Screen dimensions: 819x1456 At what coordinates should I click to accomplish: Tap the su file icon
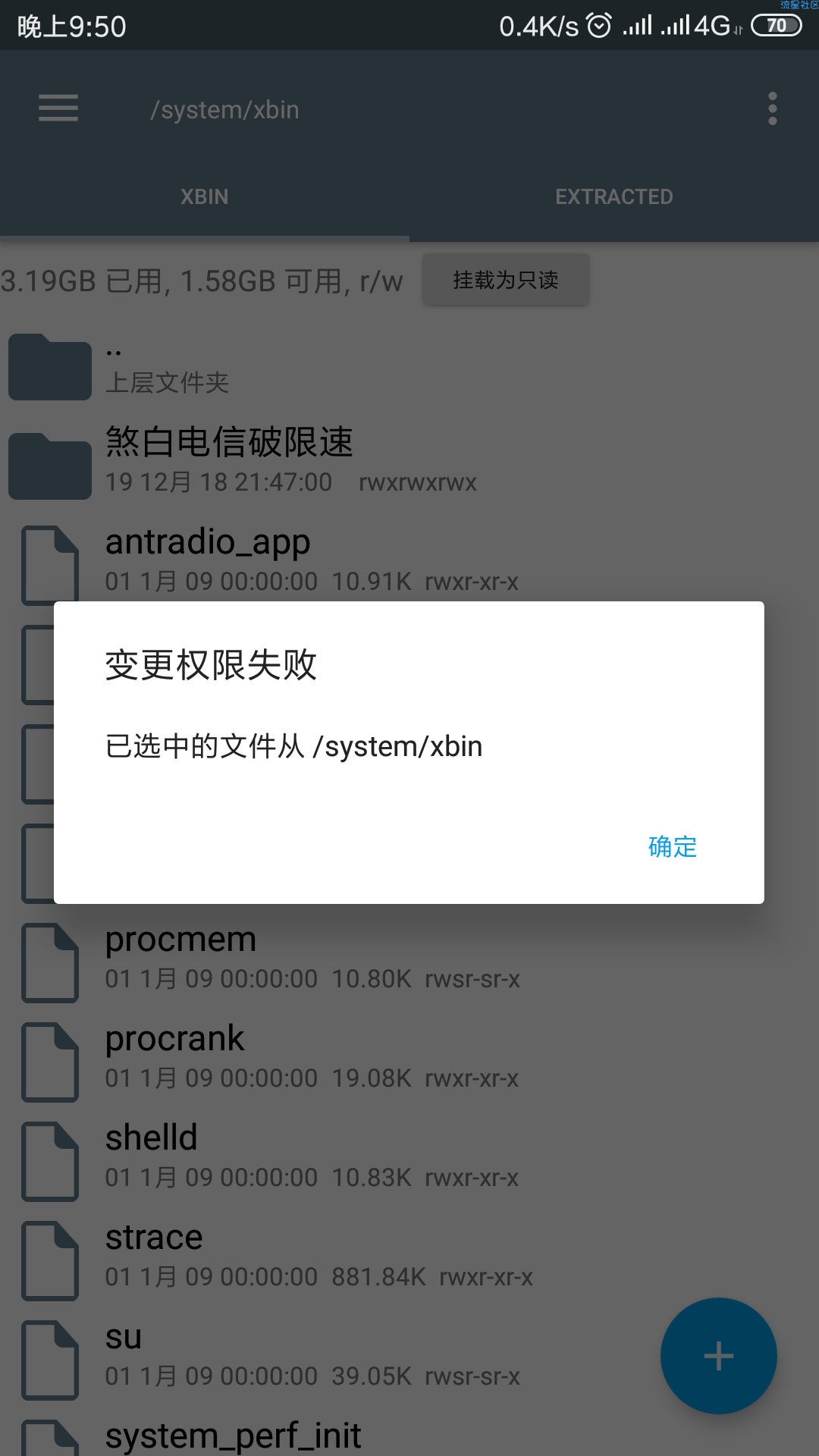tap(50, 1360)
